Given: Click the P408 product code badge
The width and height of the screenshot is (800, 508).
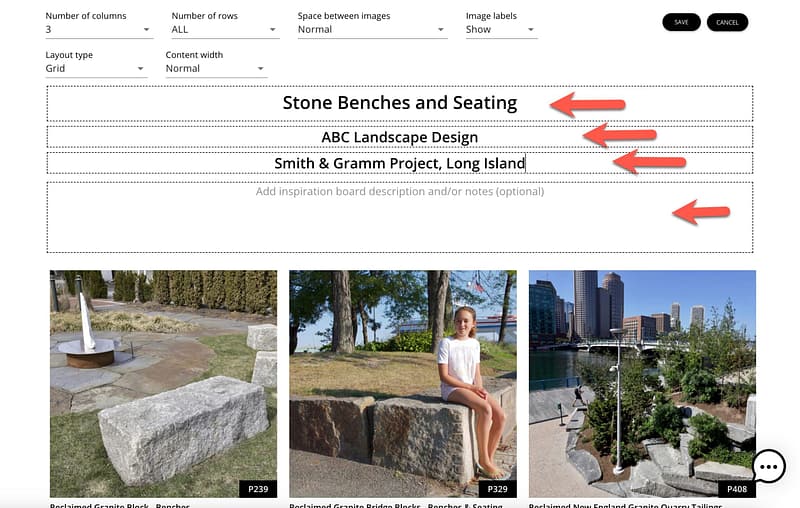Looking at the screenshot, I should tap(736, 489).
